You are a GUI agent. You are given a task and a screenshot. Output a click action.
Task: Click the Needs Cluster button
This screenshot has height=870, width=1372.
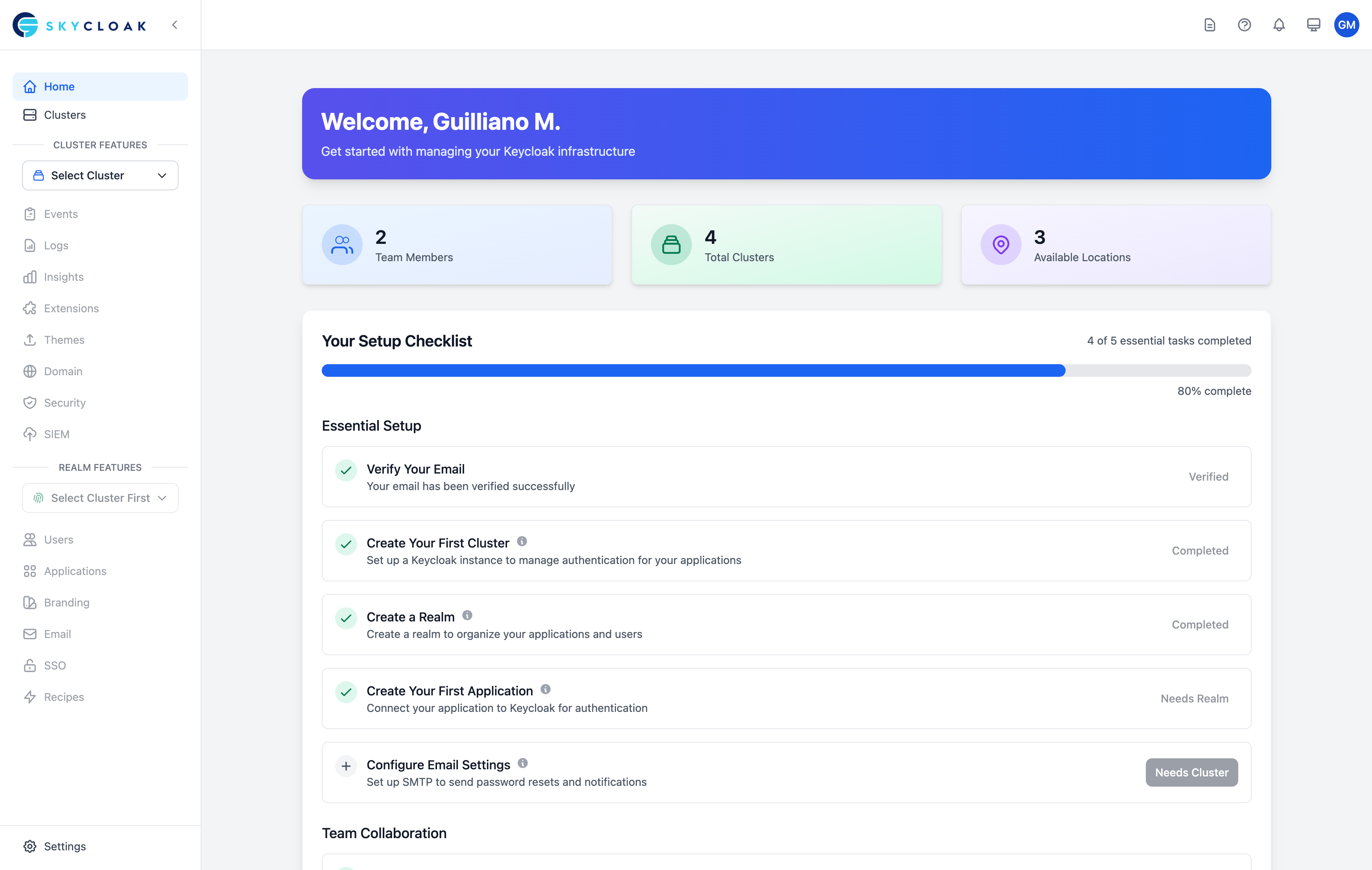pyautogui.click(x=1191, y=772)
